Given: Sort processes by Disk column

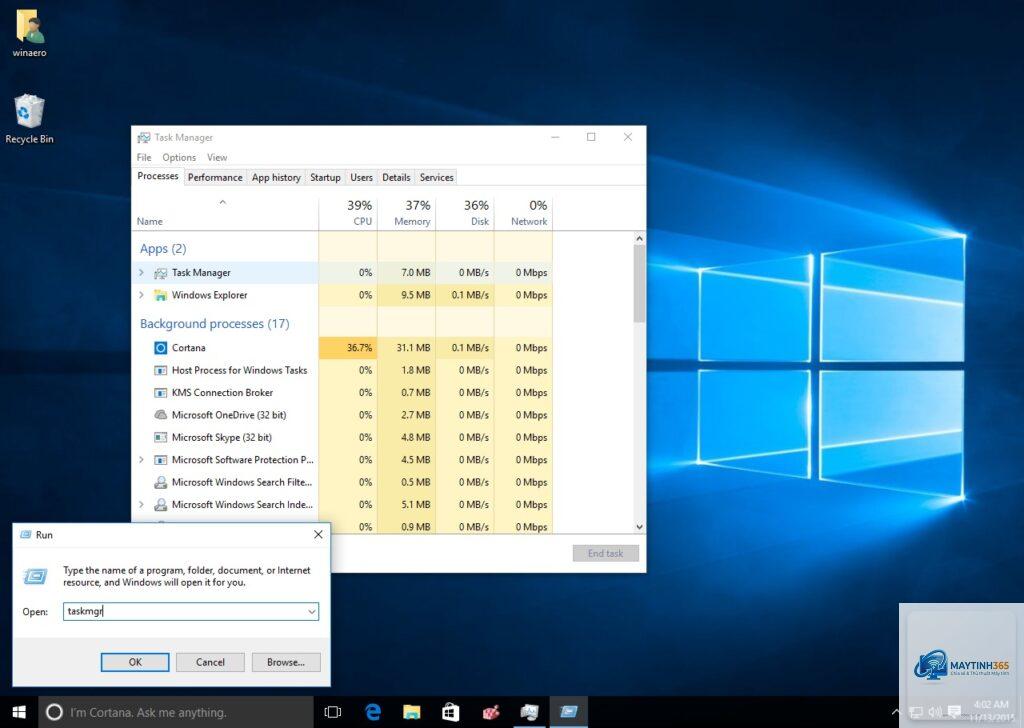Looking at the screenshot, I should coord(465,213).
